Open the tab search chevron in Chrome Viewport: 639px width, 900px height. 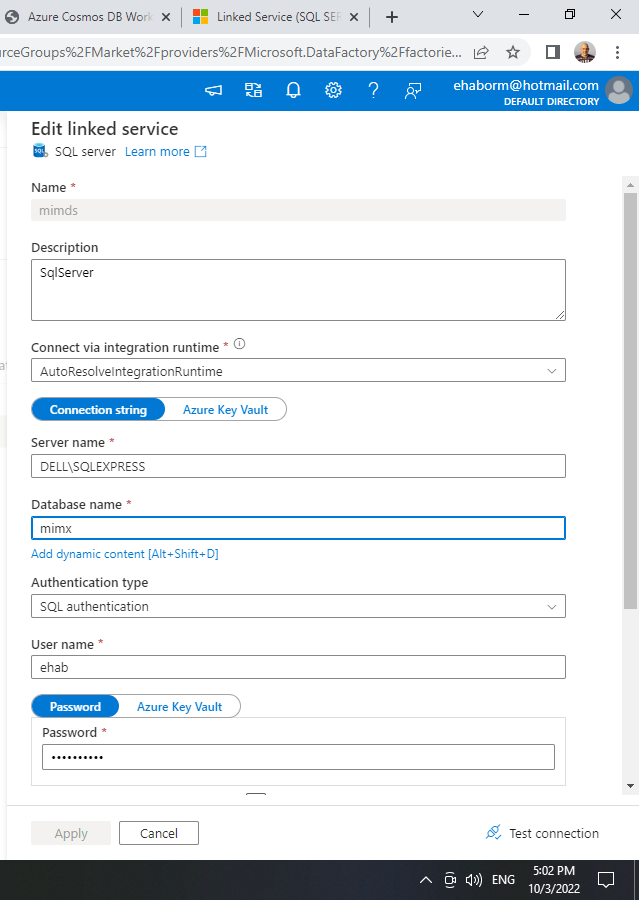coord(478,14)
